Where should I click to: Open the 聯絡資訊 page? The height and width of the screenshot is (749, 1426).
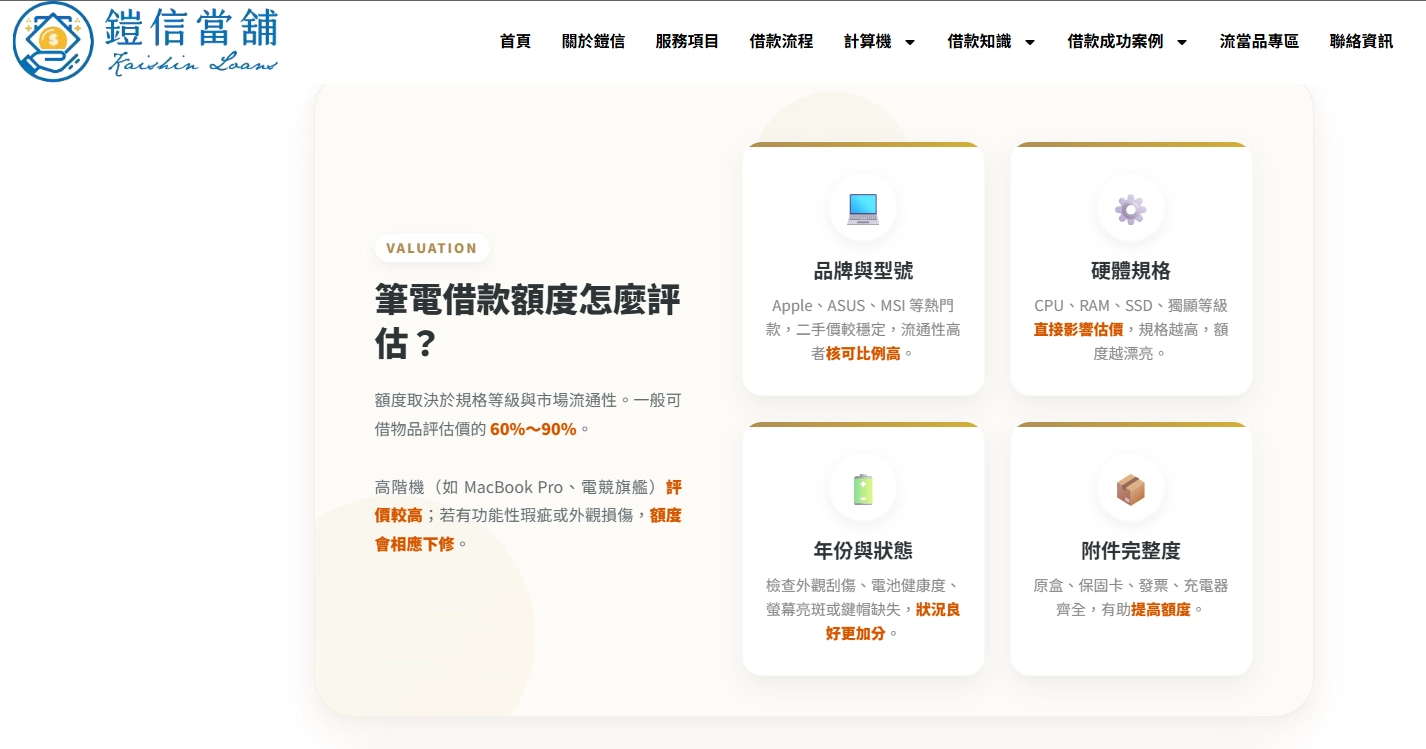pyautogui.click(x=1359, y=43)
